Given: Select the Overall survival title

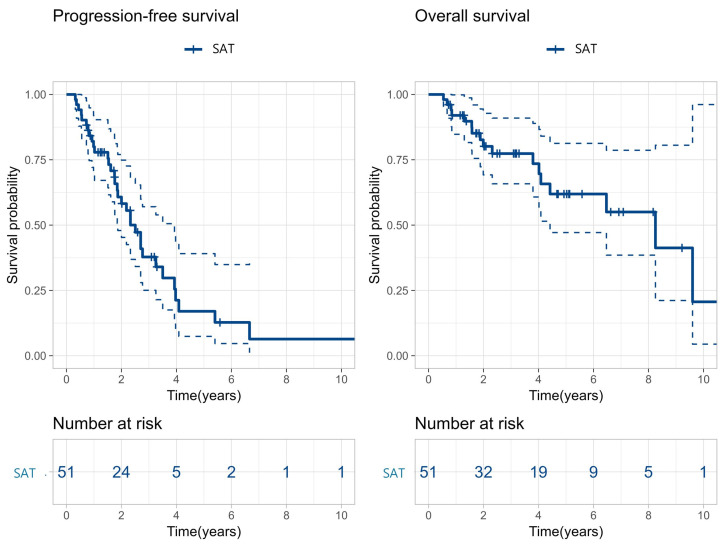Looking at the screenshot, I should pos(472,16).
